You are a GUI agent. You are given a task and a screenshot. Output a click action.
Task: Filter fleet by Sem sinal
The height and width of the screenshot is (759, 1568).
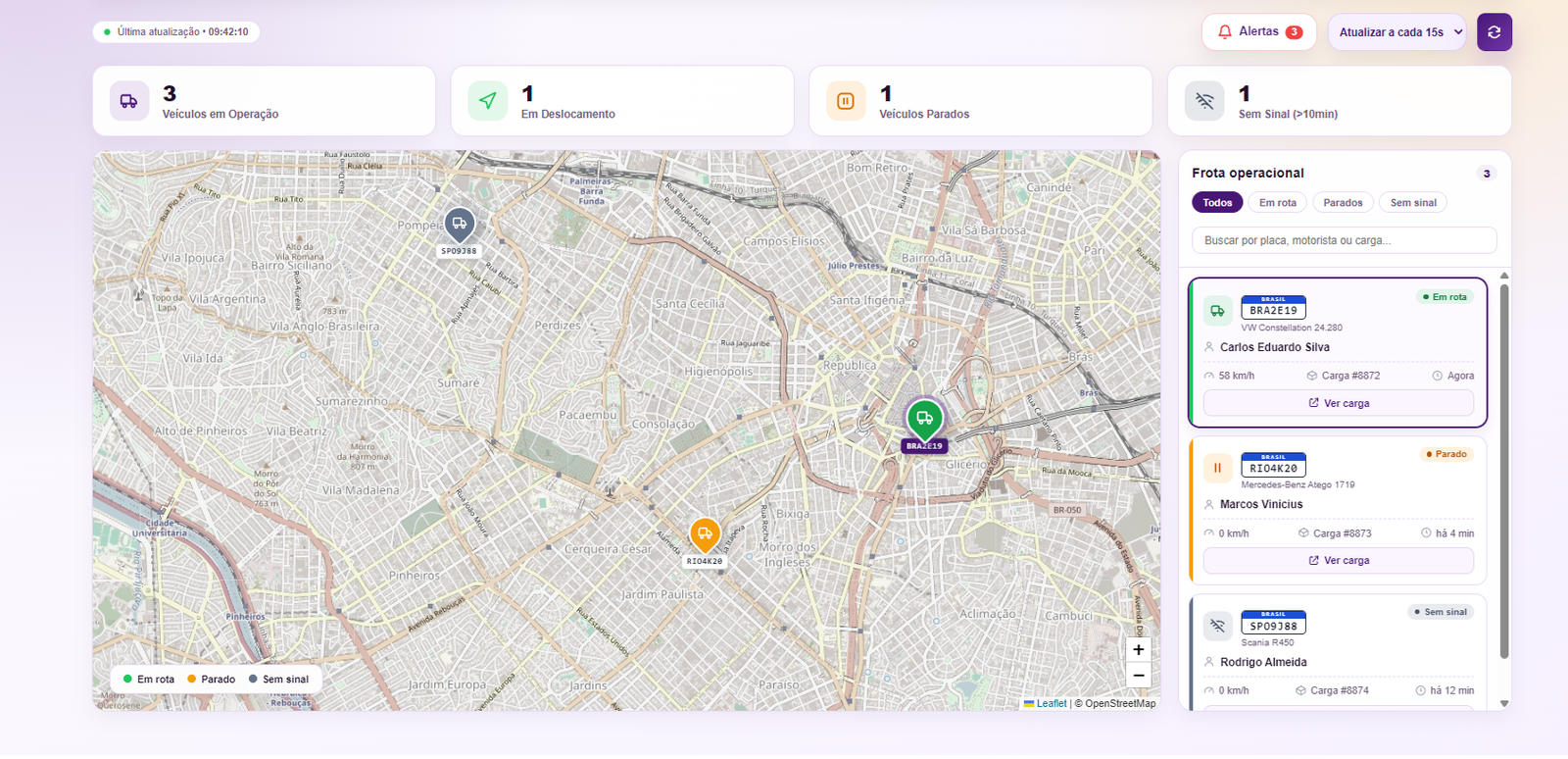1413,203
